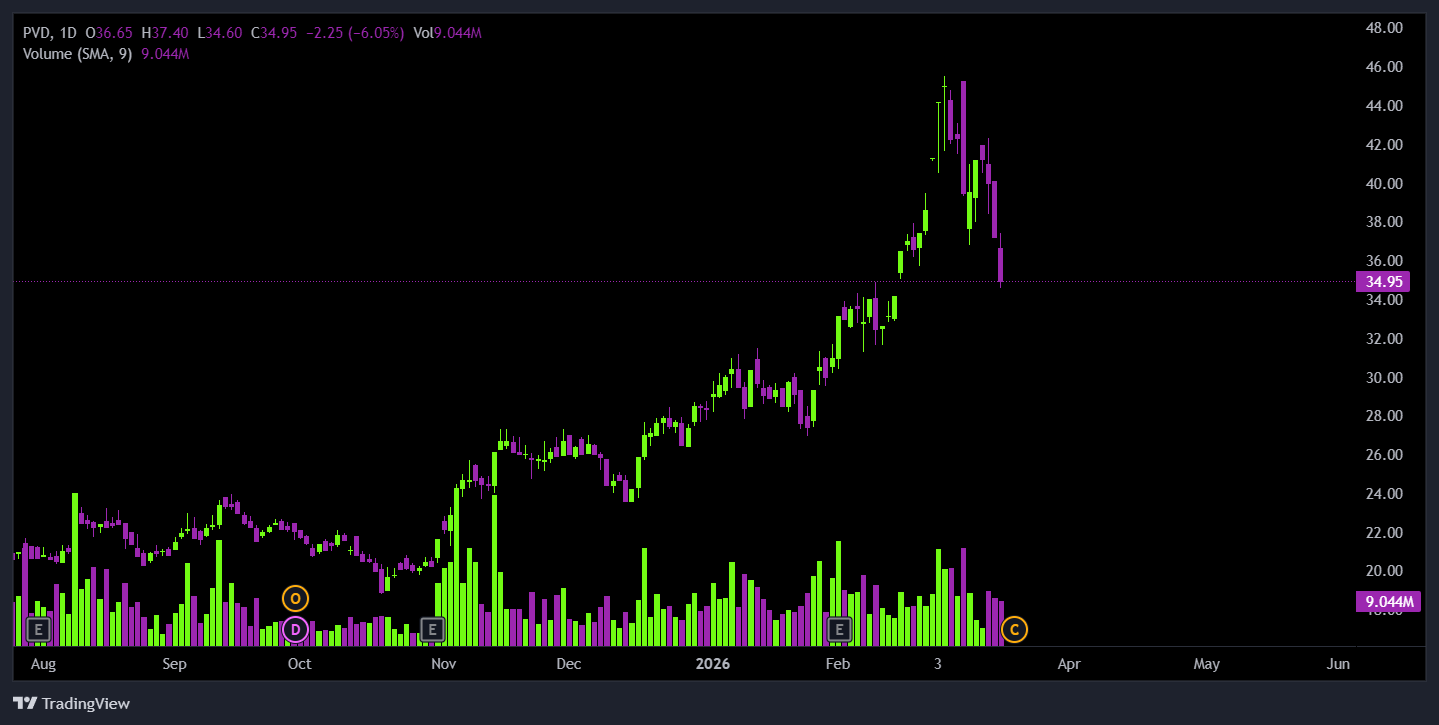Screen dimensions: 1439x725
Task: Click the 38.00 price axis label
Action: click(1384, 222)
